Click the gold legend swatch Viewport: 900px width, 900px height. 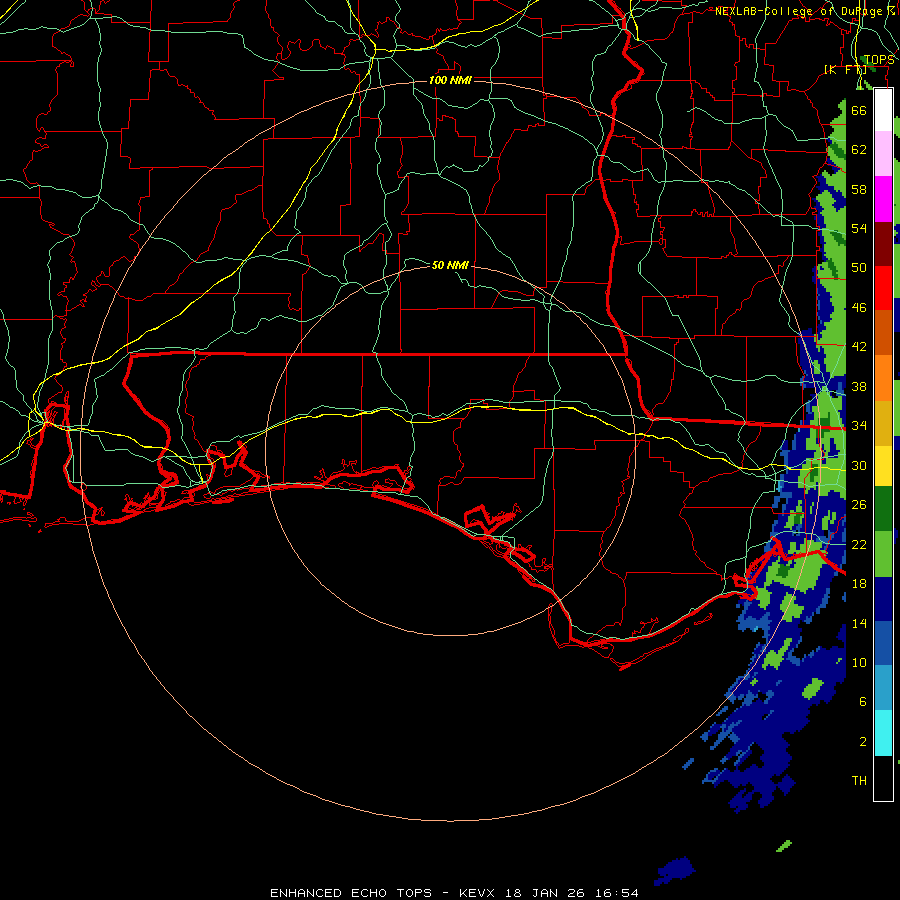pyautogui.click(x=883, y=423)
